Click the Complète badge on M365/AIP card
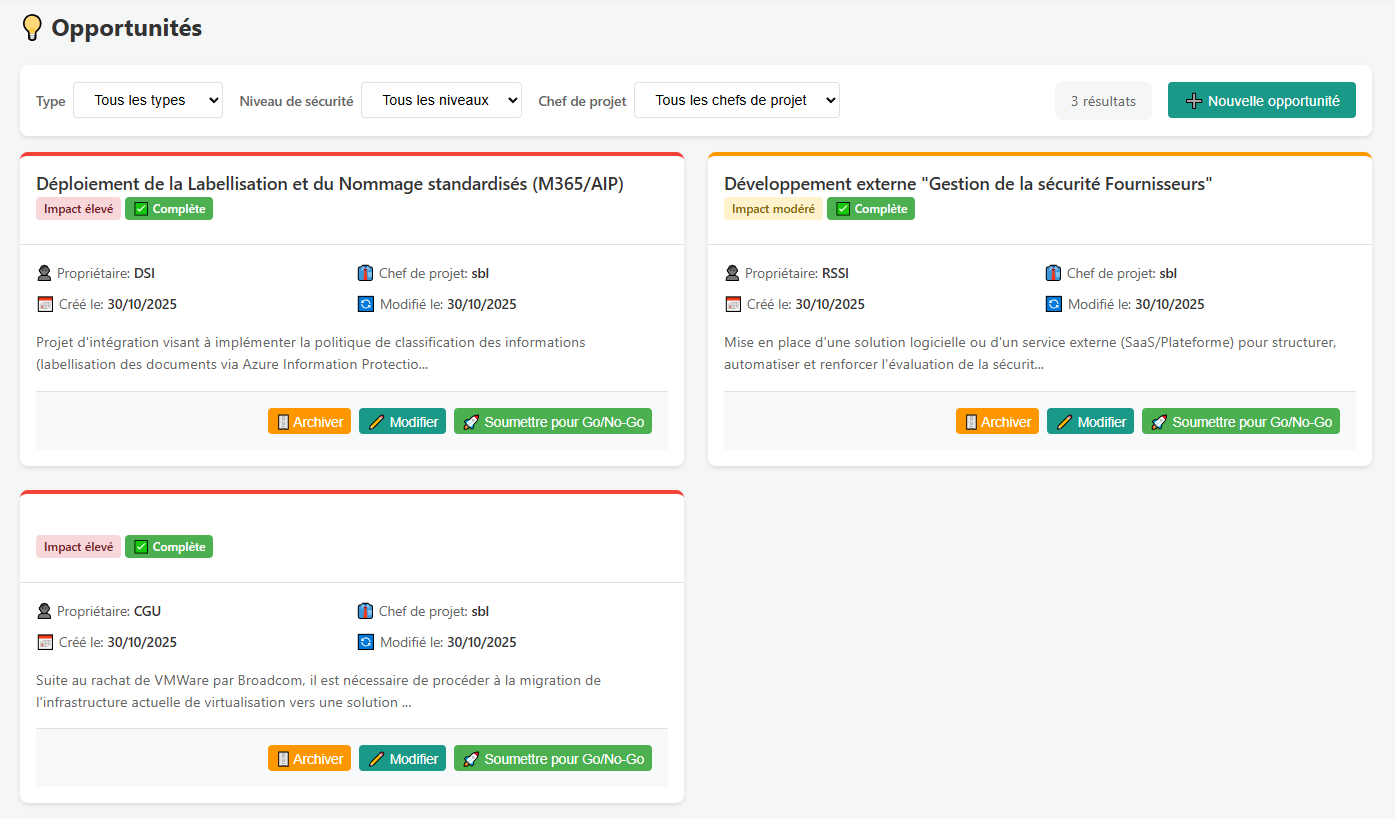 tap(169, 208)
